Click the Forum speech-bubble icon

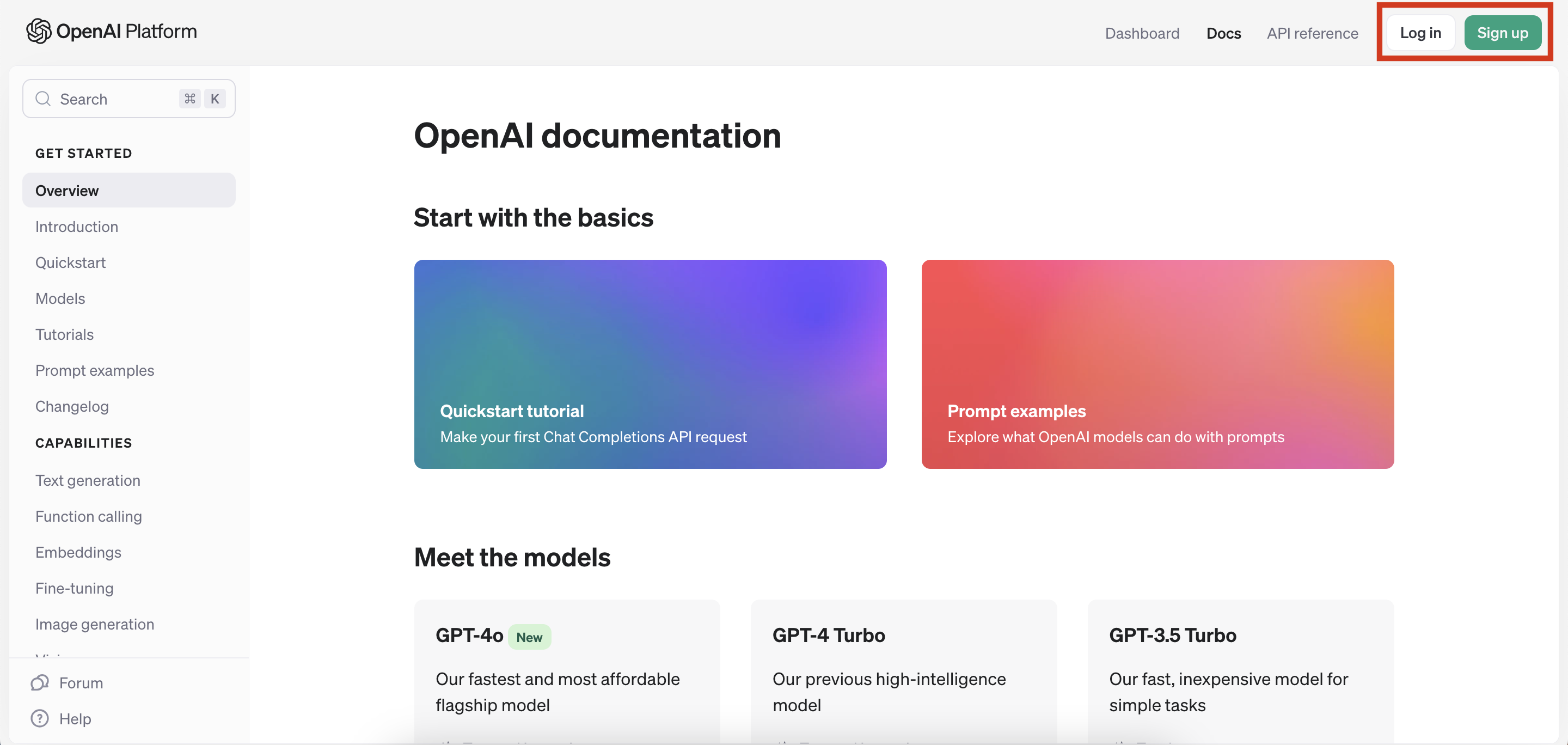pyautogui.click(x=39, y=682)
